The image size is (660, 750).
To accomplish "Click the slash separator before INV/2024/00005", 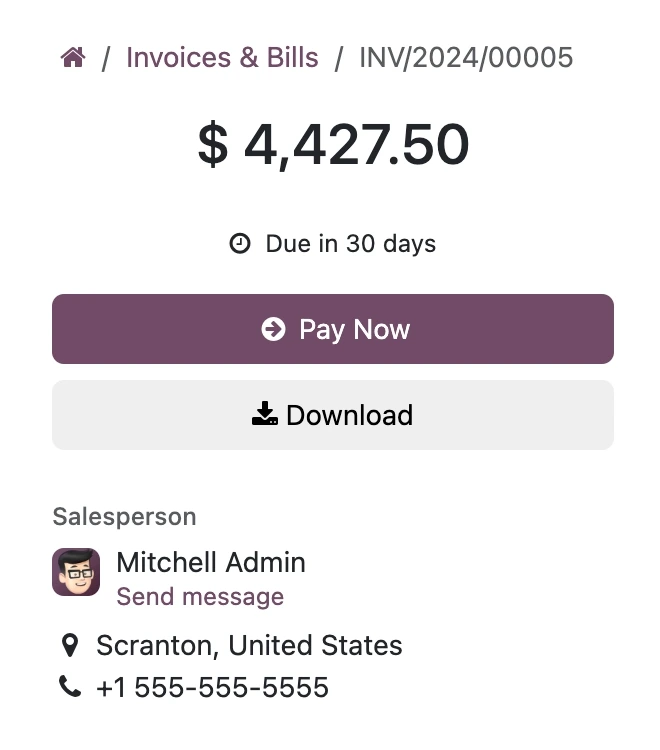I will pyautogui.click(x=339, y=58).
